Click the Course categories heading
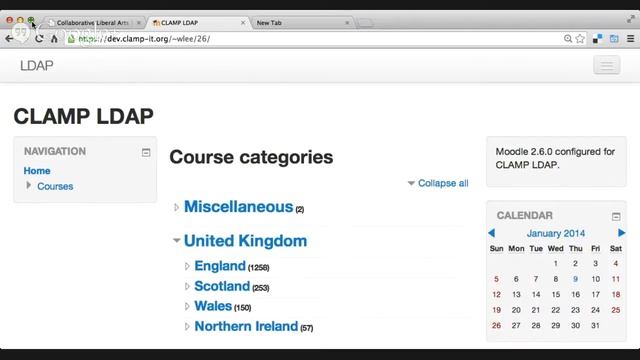The image size is (640, 360). point(251,157)
